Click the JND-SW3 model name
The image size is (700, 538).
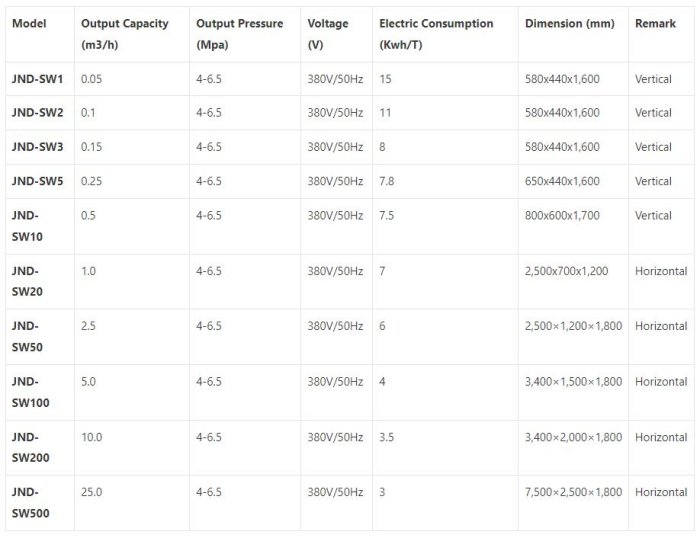pos(38,147)
